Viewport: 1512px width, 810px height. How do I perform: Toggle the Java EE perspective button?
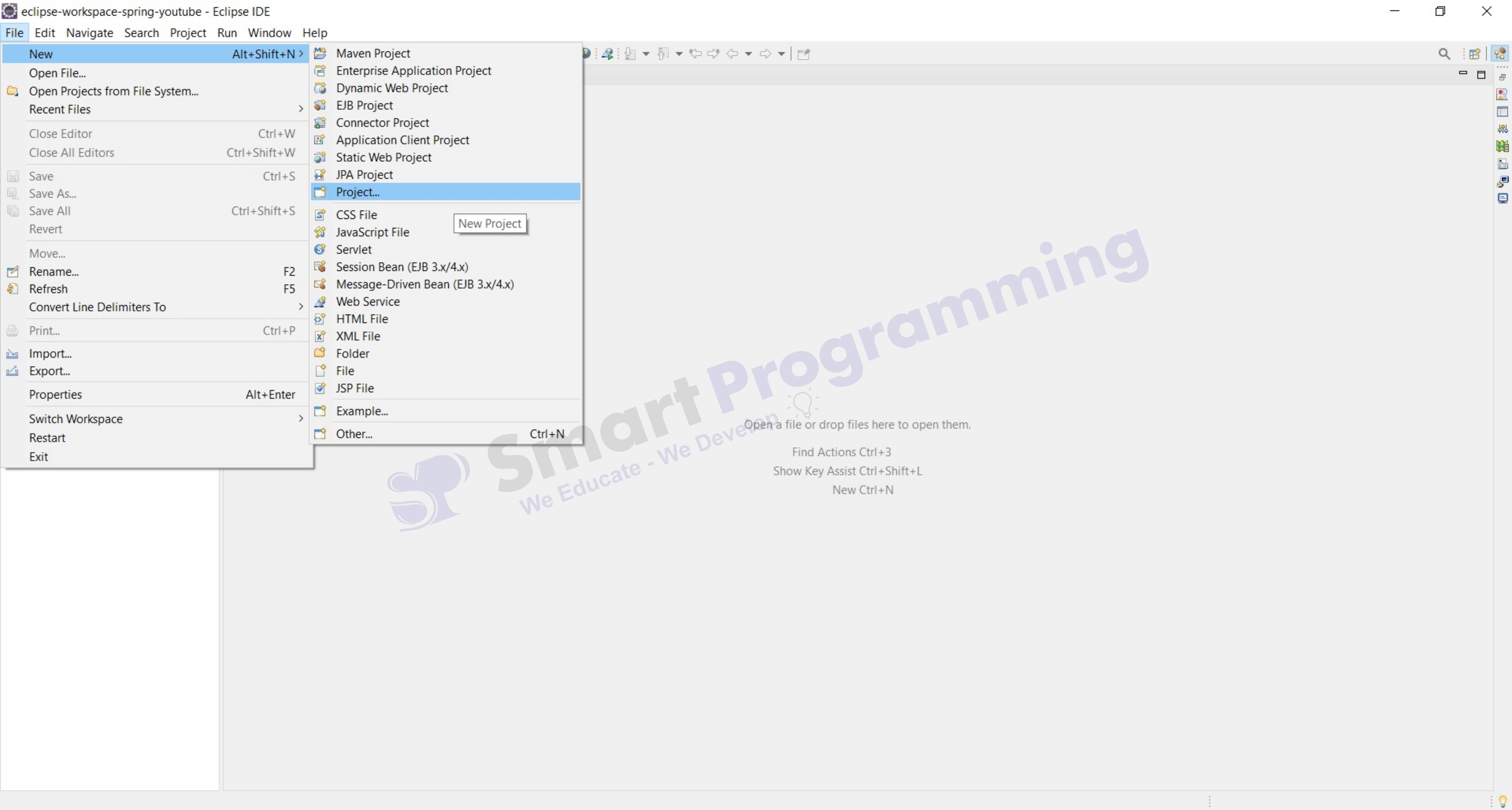(1500, 54)
